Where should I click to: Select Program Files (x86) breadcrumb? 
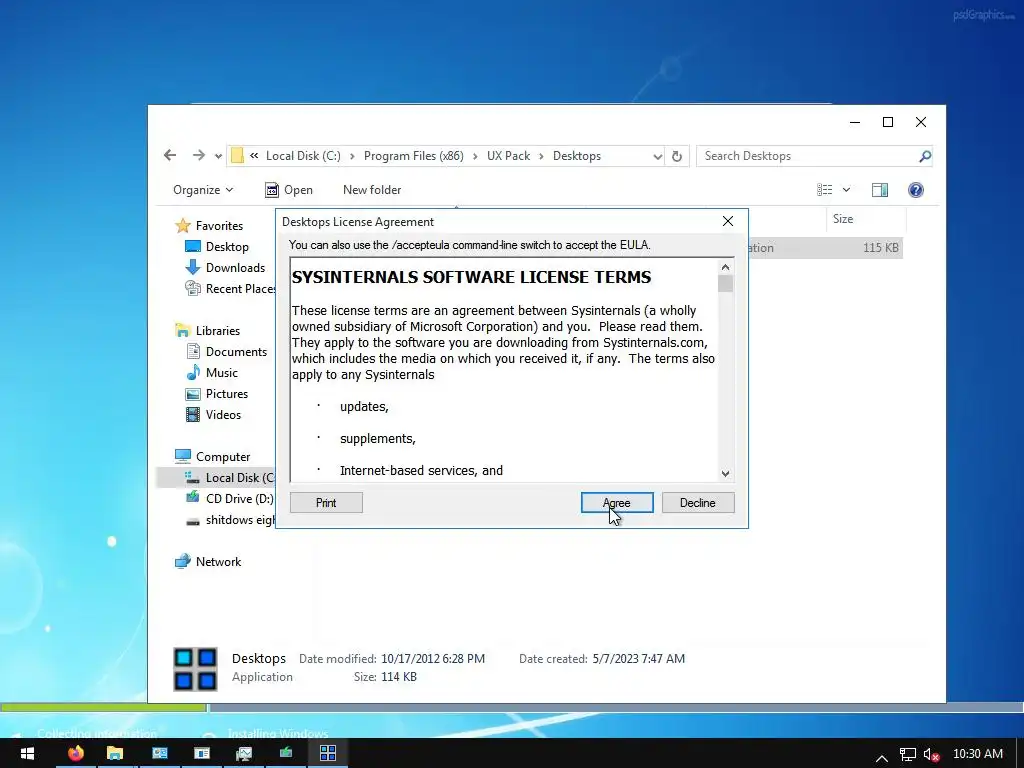pos(413,156)
